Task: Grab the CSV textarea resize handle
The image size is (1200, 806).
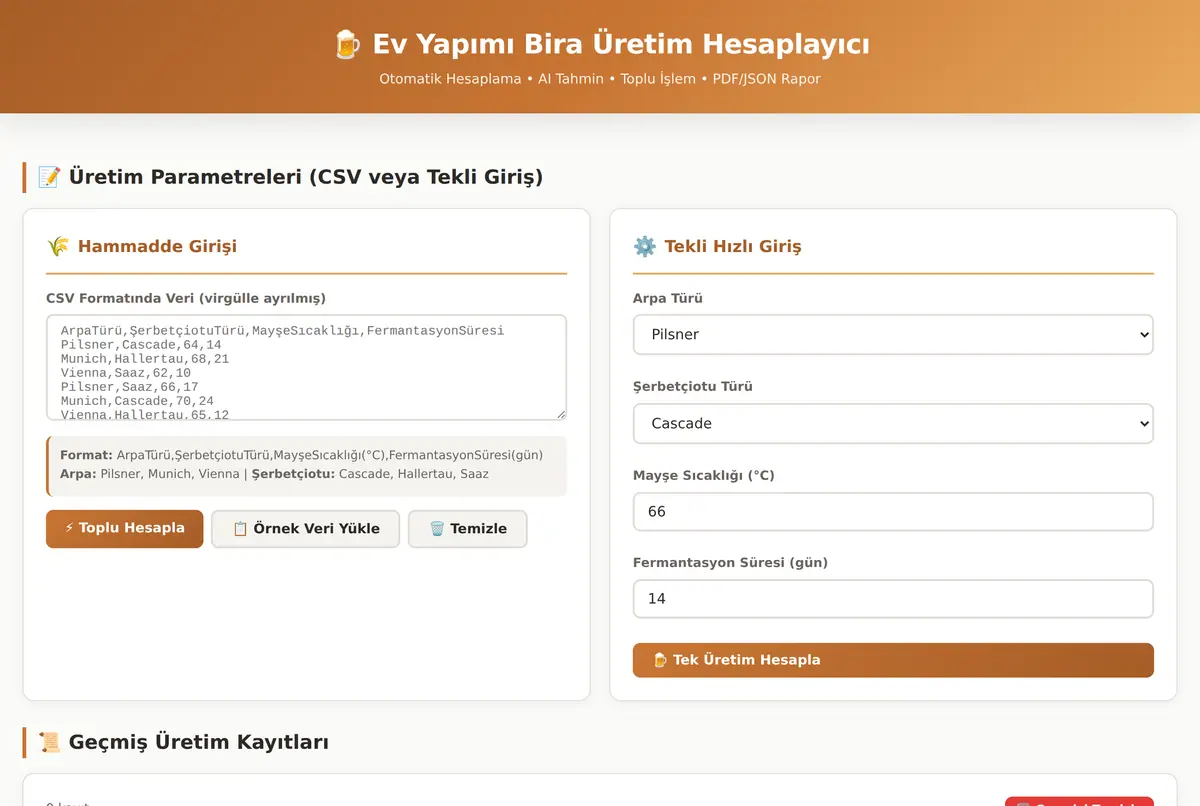Action: (560, 414)
